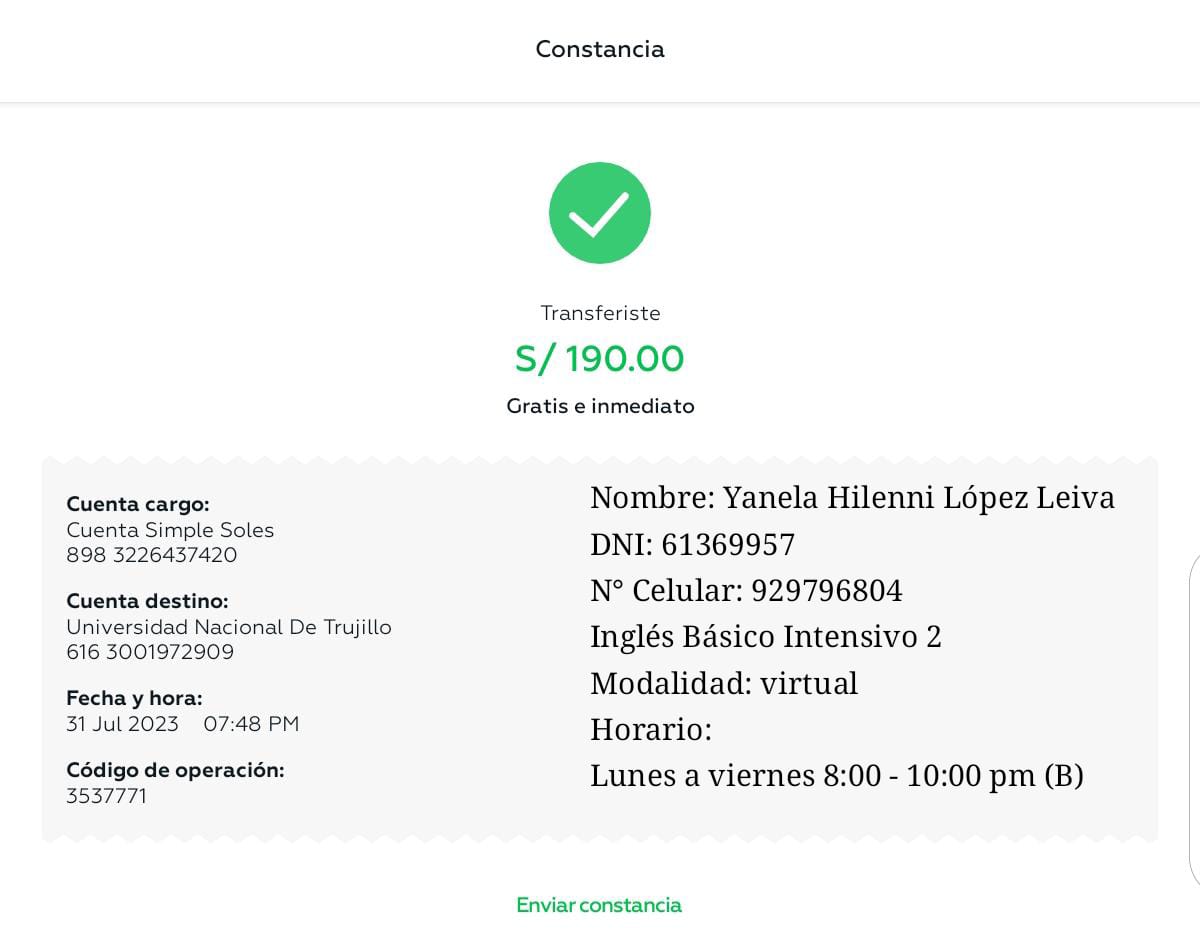Tap the Enviar constancia link
The image size is (1200, 951).
(599, 905)
